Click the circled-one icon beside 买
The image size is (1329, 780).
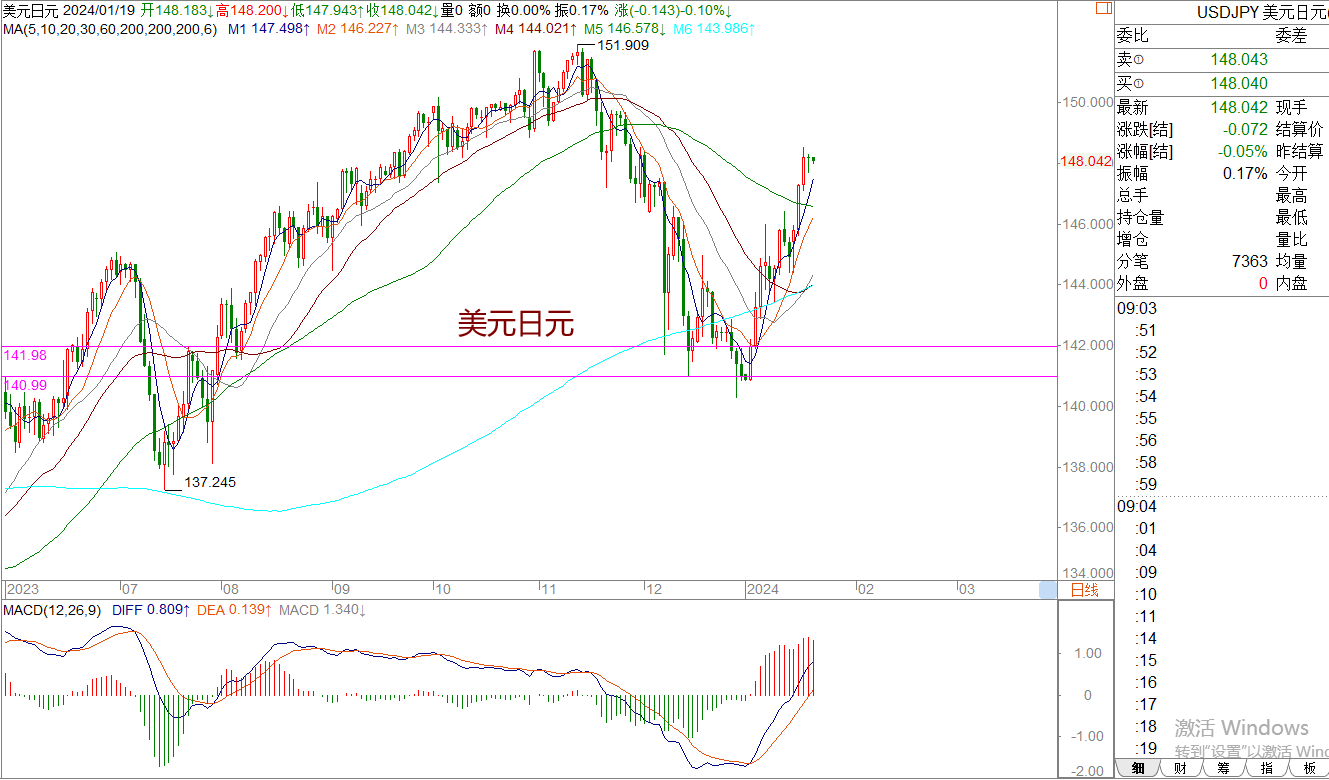[x=1139, y=84]
